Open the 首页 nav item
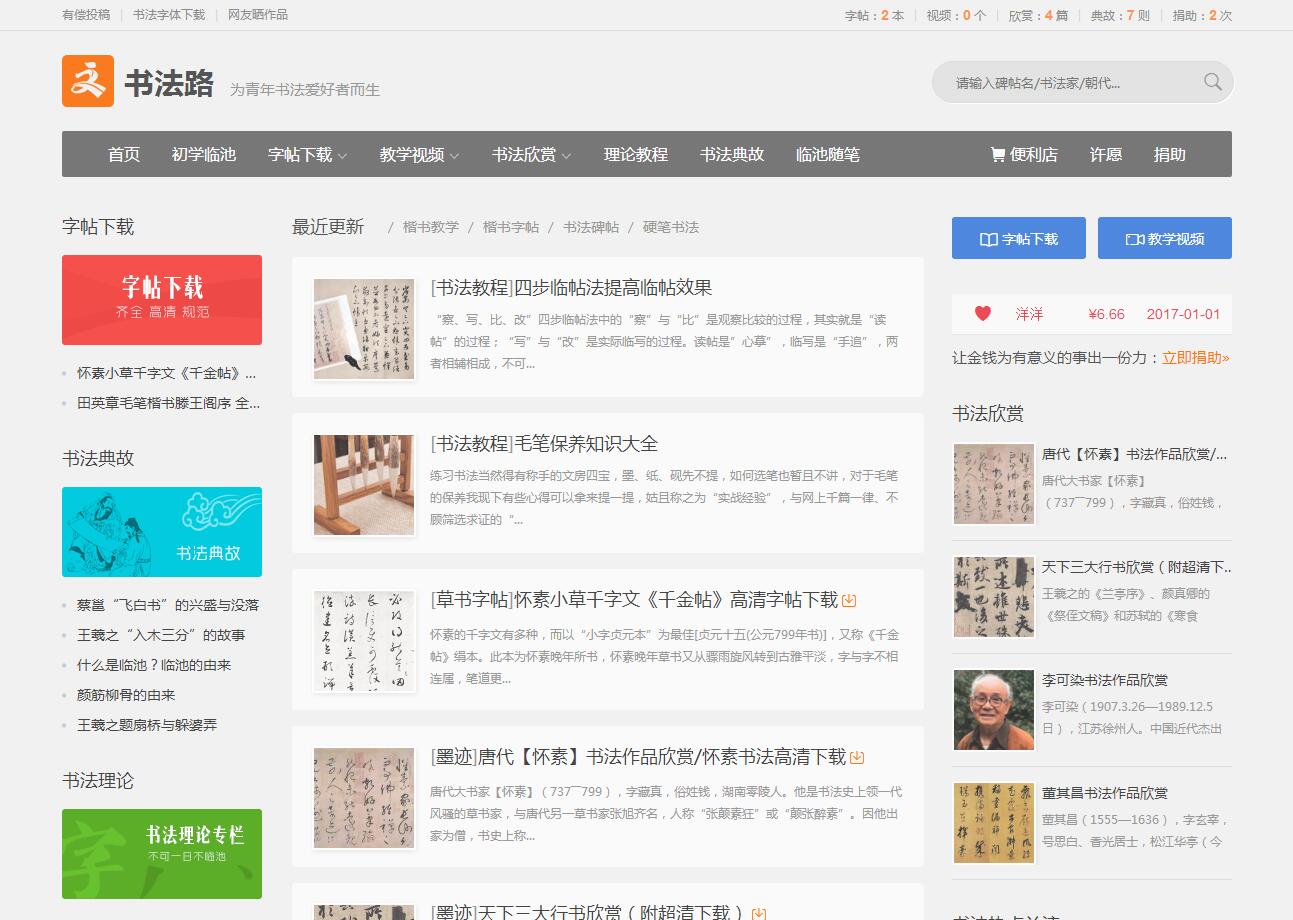This screenshot has height=920, width=1293. pos(124,154)
